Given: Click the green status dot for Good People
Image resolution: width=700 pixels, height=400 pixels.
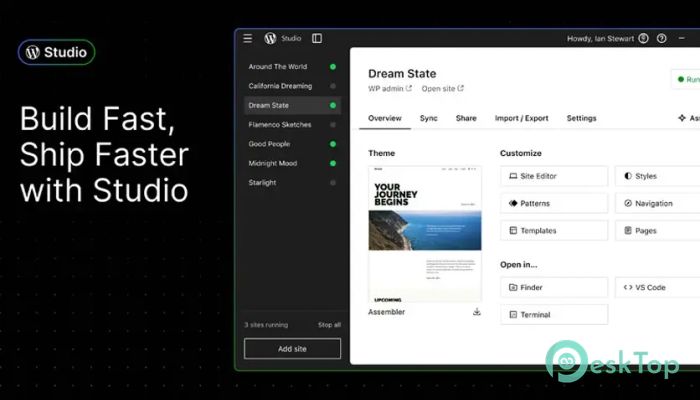Looking at the screenshot, I should pyautogui.click(x=333, y=144).
